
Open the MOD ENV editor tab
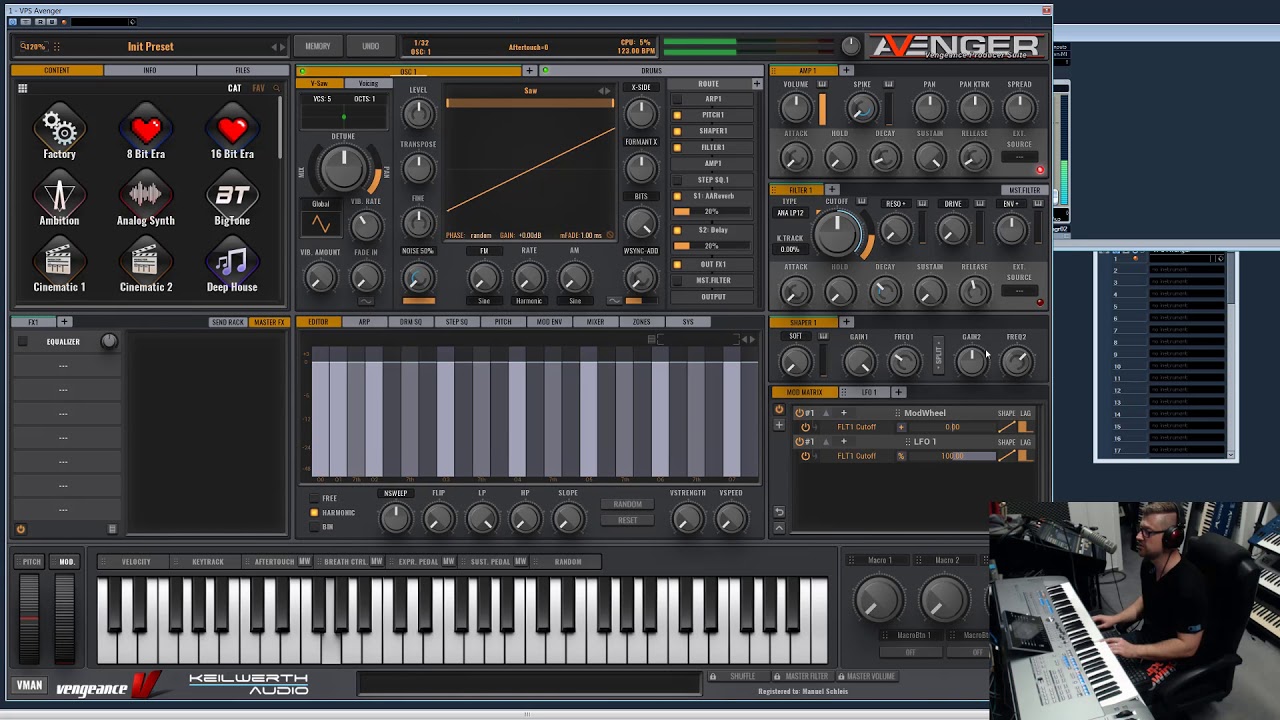(549, 322)
